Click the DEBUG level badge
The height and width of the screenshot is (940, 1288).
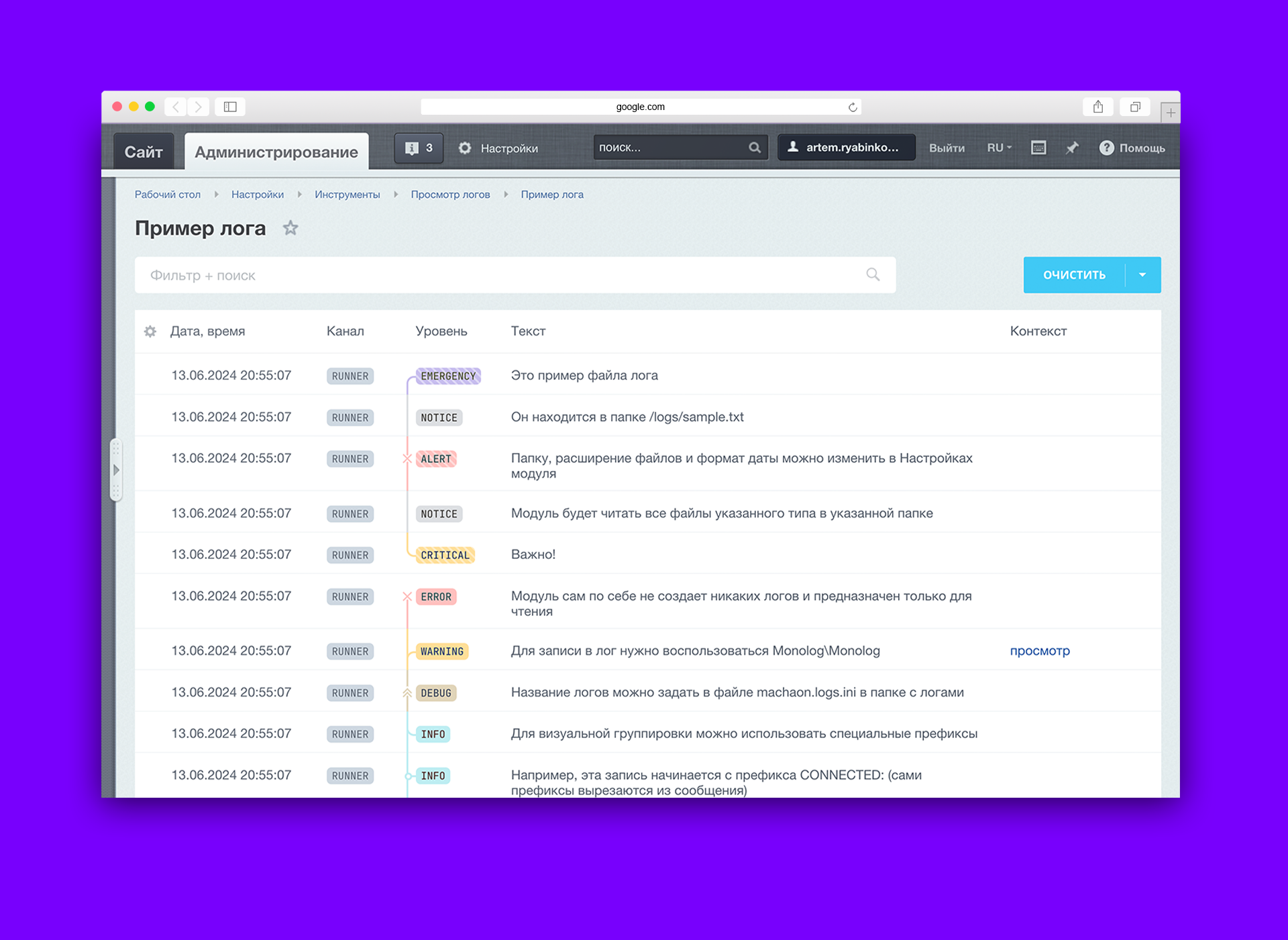point(436,693)
